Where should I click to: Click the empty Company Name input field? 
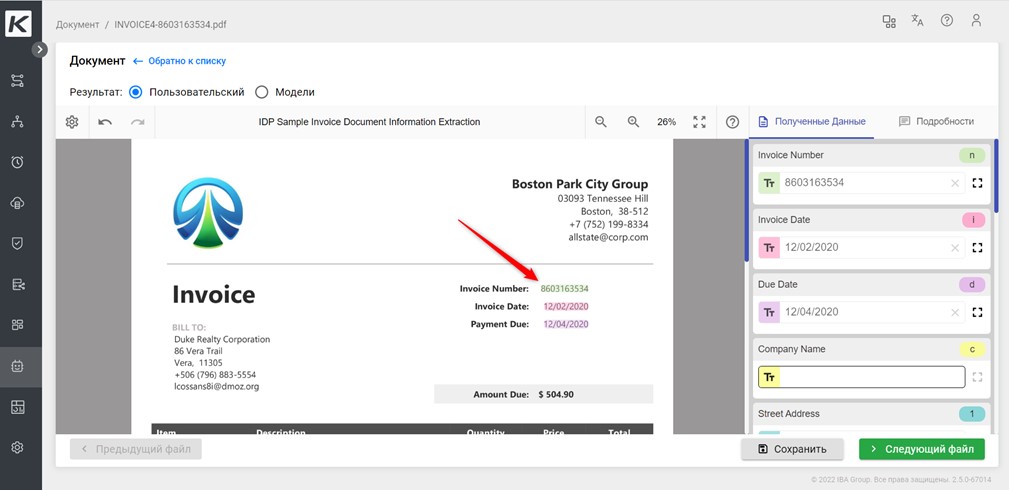click(871, 377)
